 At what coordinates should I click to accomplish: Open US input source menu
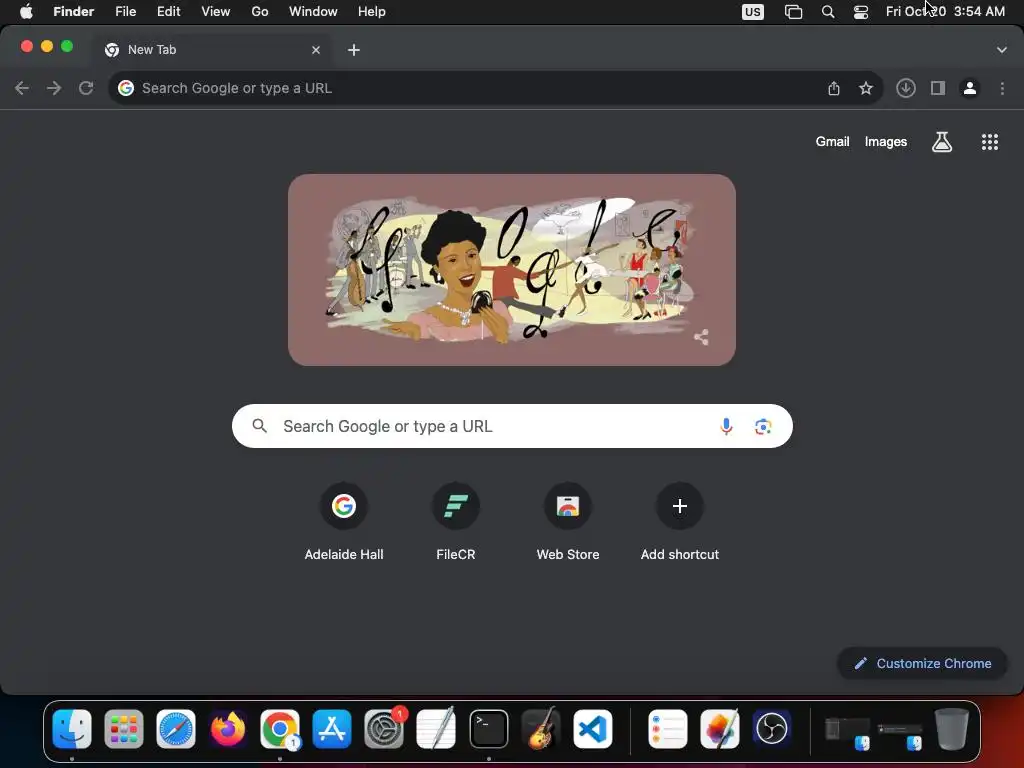click(x=753, y=12)
